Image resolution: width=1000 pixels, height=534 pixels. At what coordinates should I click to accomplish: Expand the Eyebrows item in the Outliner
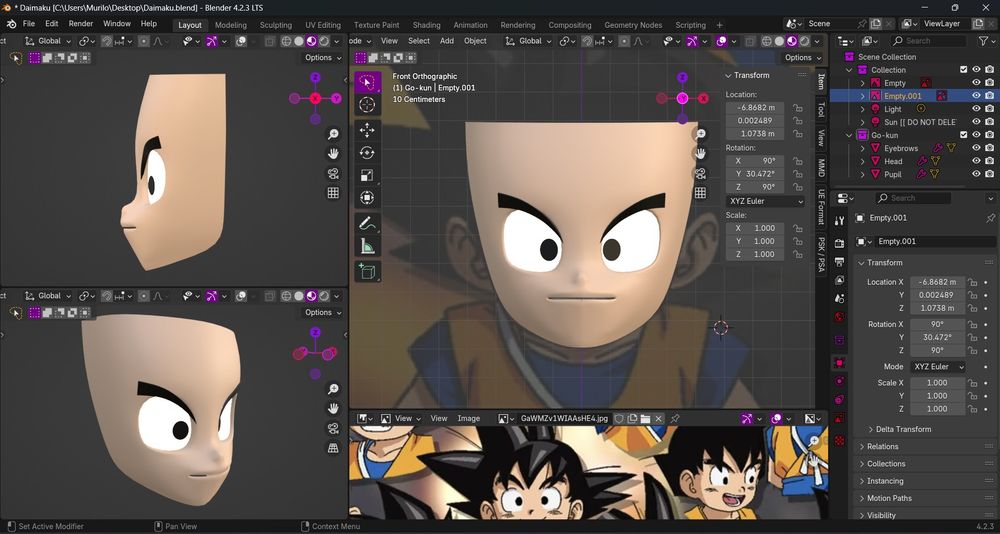tap(863, 148)
